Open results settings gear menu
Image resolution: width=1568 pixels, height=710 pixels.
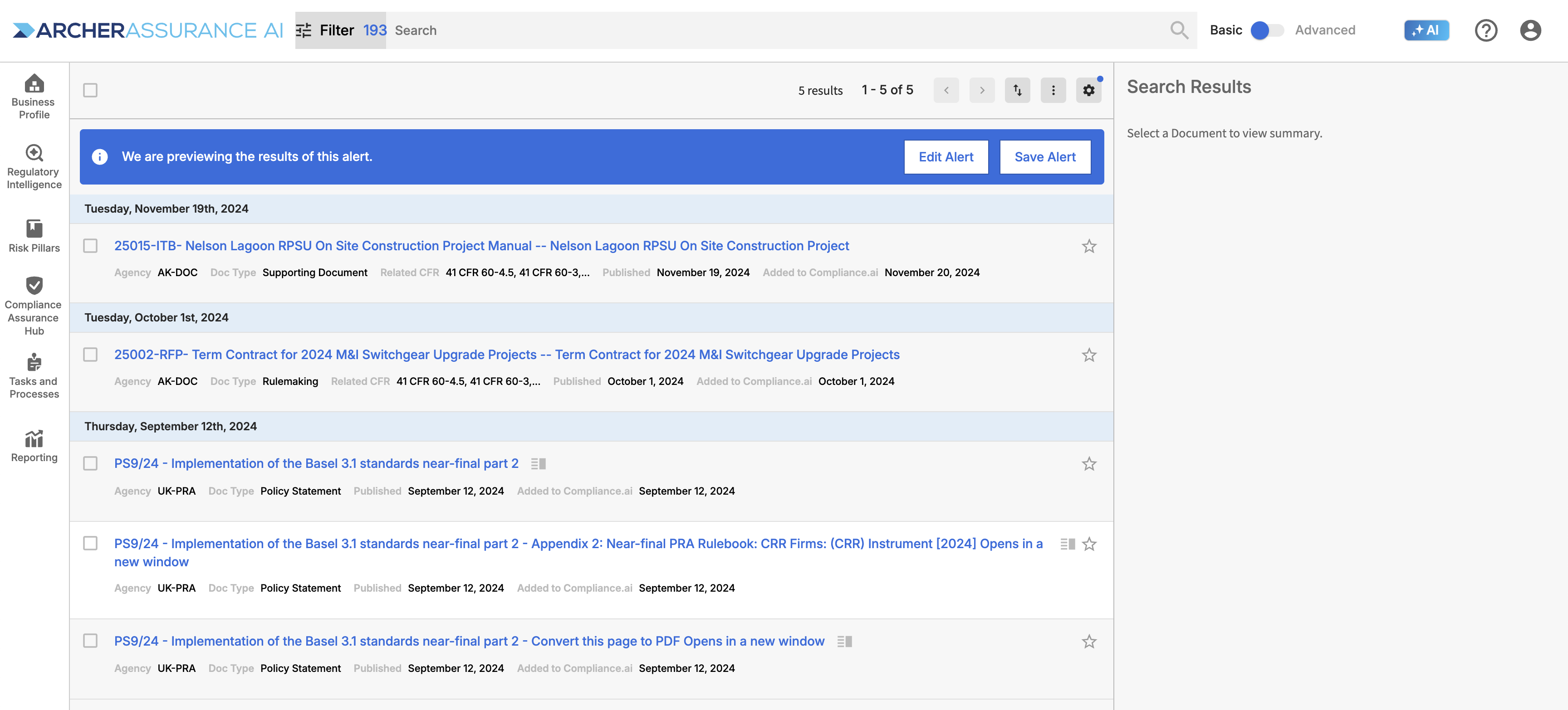(x=1088, y=90)
